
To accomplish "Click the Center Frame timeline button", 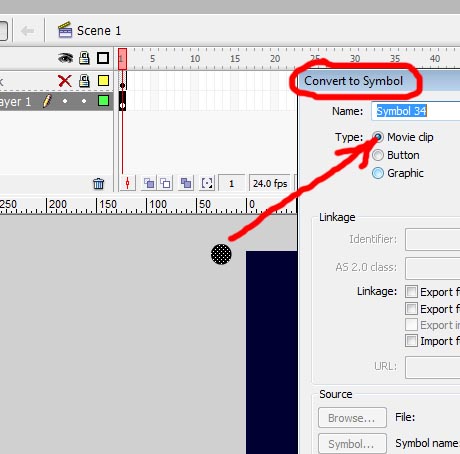I will [x=127, y=183].
